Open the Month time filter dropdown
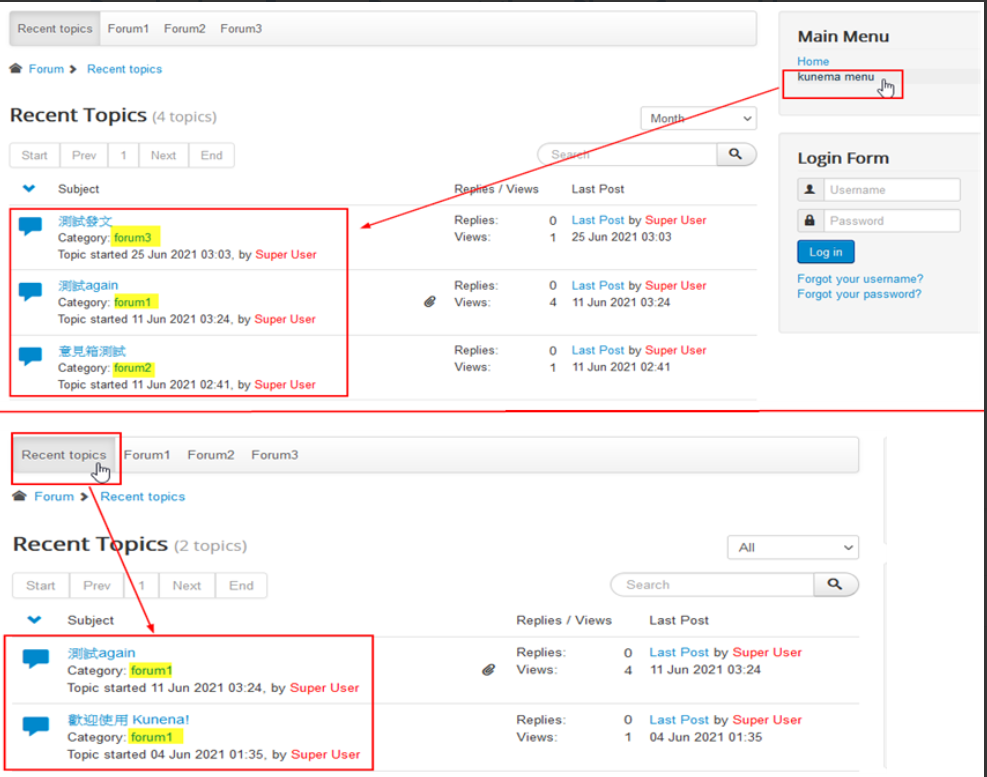Viewport: 987px width, 777px height. point(698,118)
